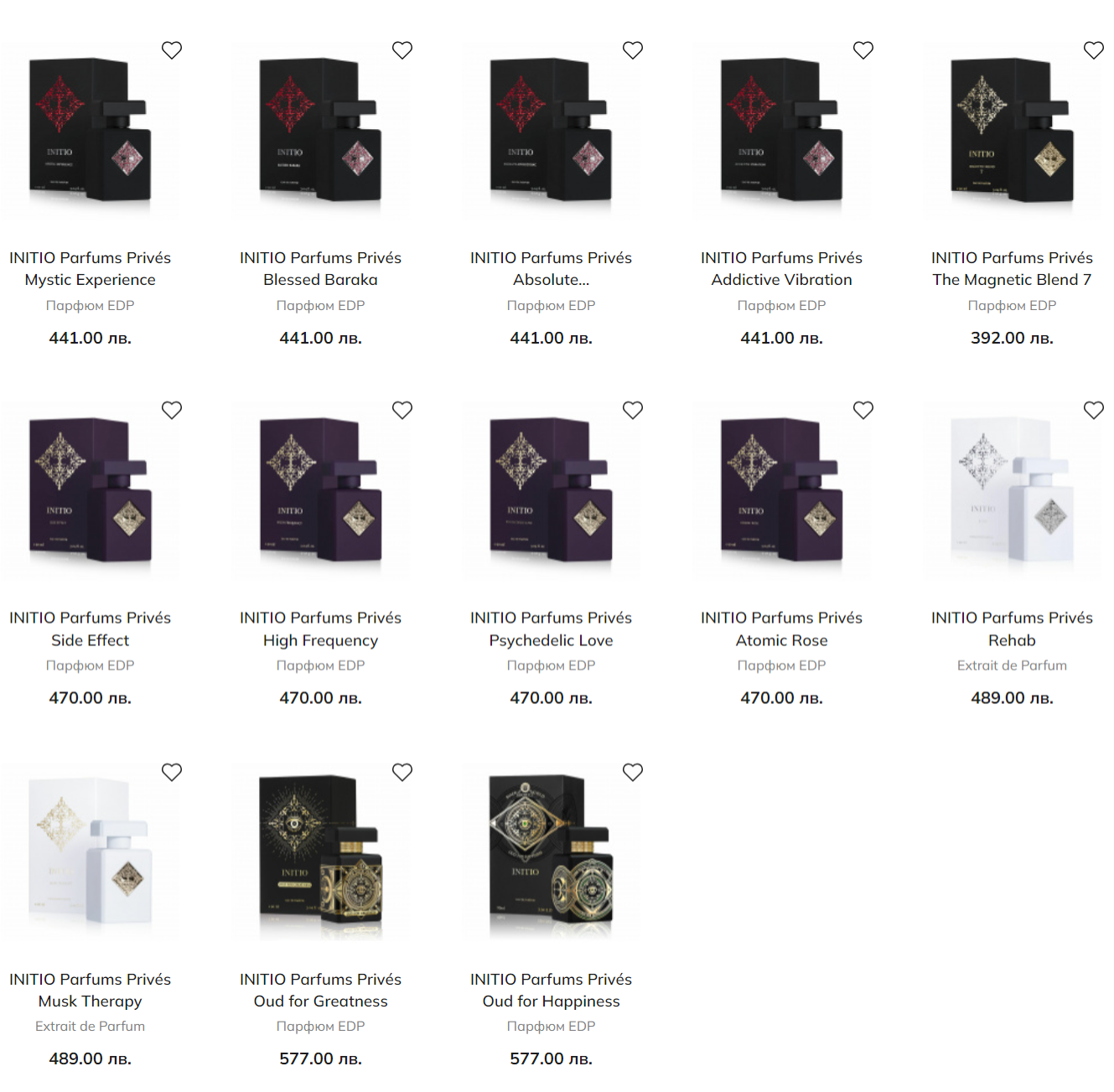The image size is (1114, 1092).
Task: Save Rehab perfume with heart icon
Action: point(1094,410)
